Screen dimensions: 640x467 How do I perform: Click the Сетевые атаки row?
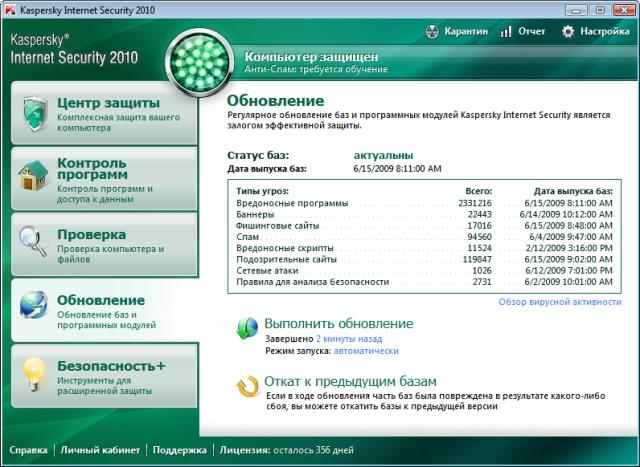pyautogui.click(x=424, y=271)
